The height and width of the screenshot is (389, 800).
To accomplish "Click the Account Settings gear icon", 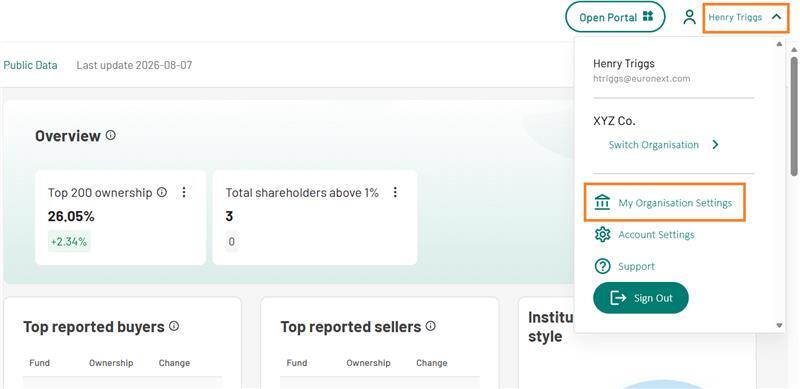I will pos(603,234).
